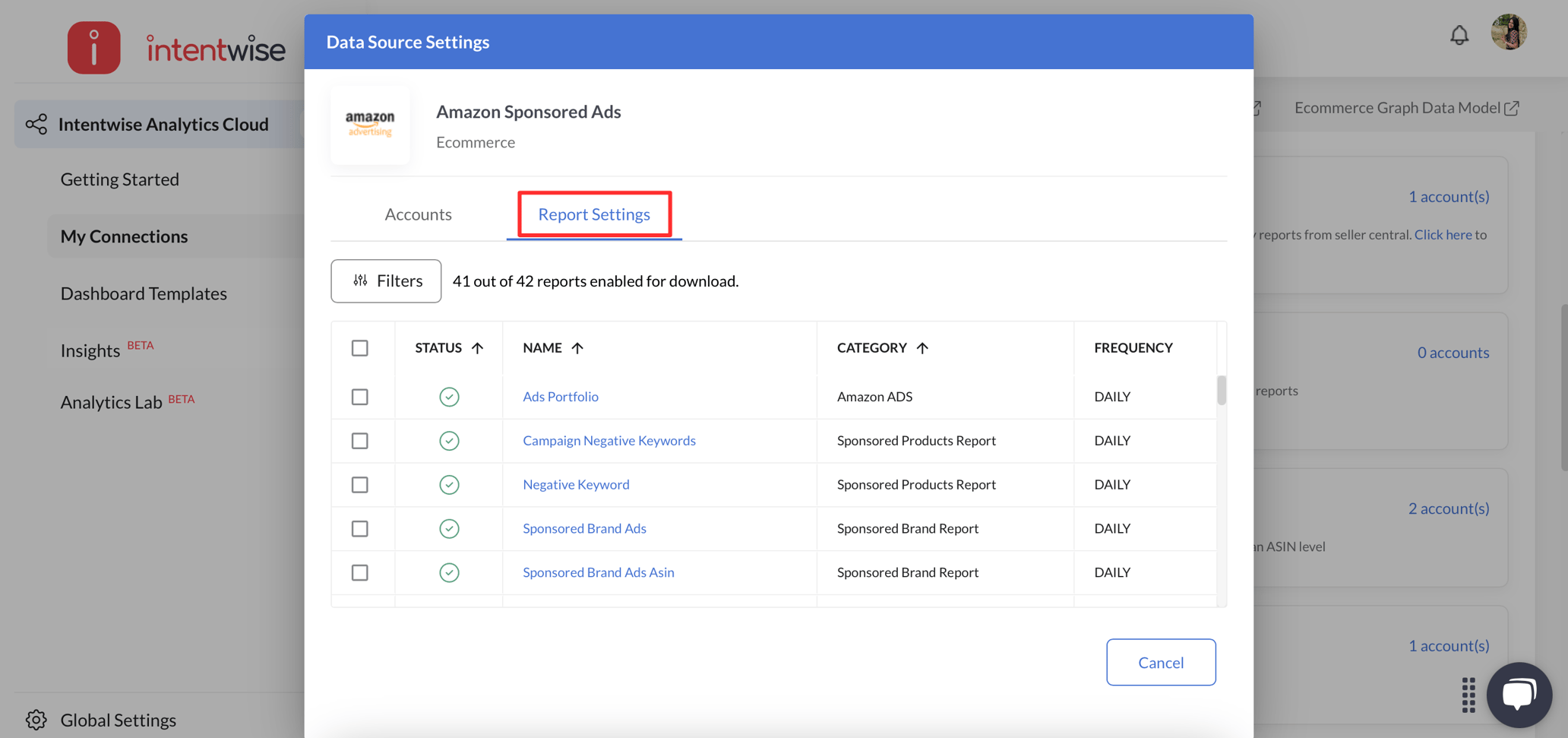The image size is (1568, 738).
Task: Switch to the Accounts tab
Action: (x=418, y=214)
